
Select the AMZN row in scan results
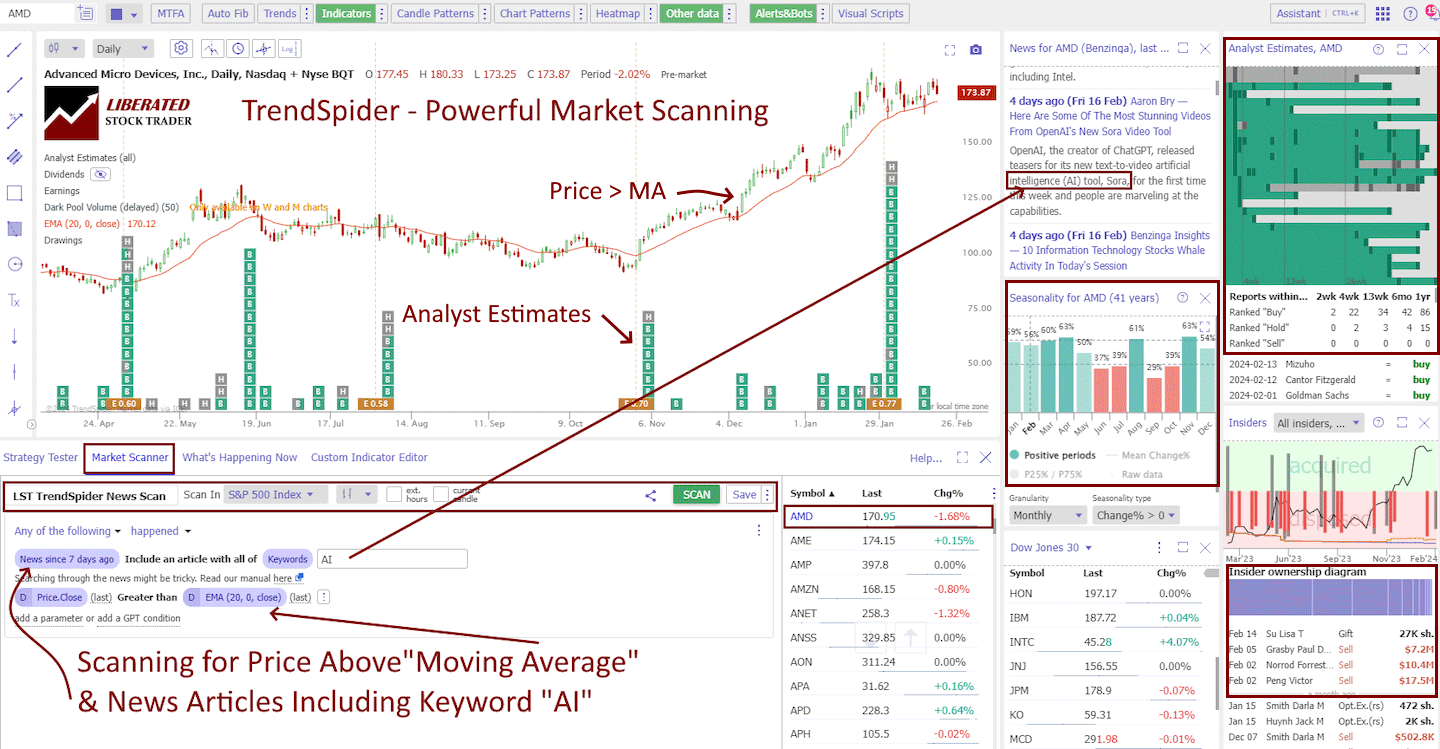point(888,589)
